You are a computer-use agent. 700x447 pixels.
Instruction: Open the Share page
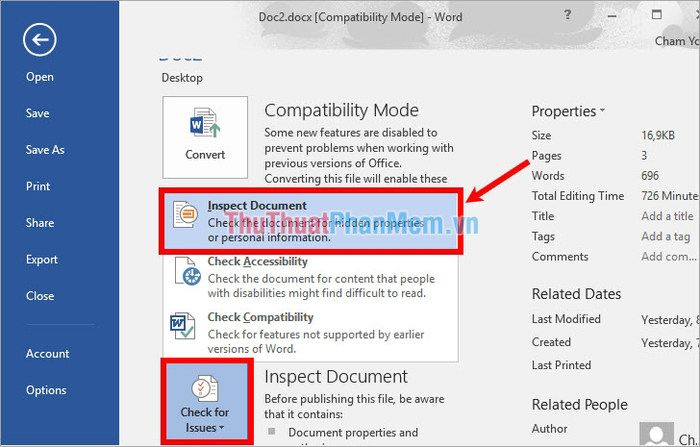click(40, 223)
